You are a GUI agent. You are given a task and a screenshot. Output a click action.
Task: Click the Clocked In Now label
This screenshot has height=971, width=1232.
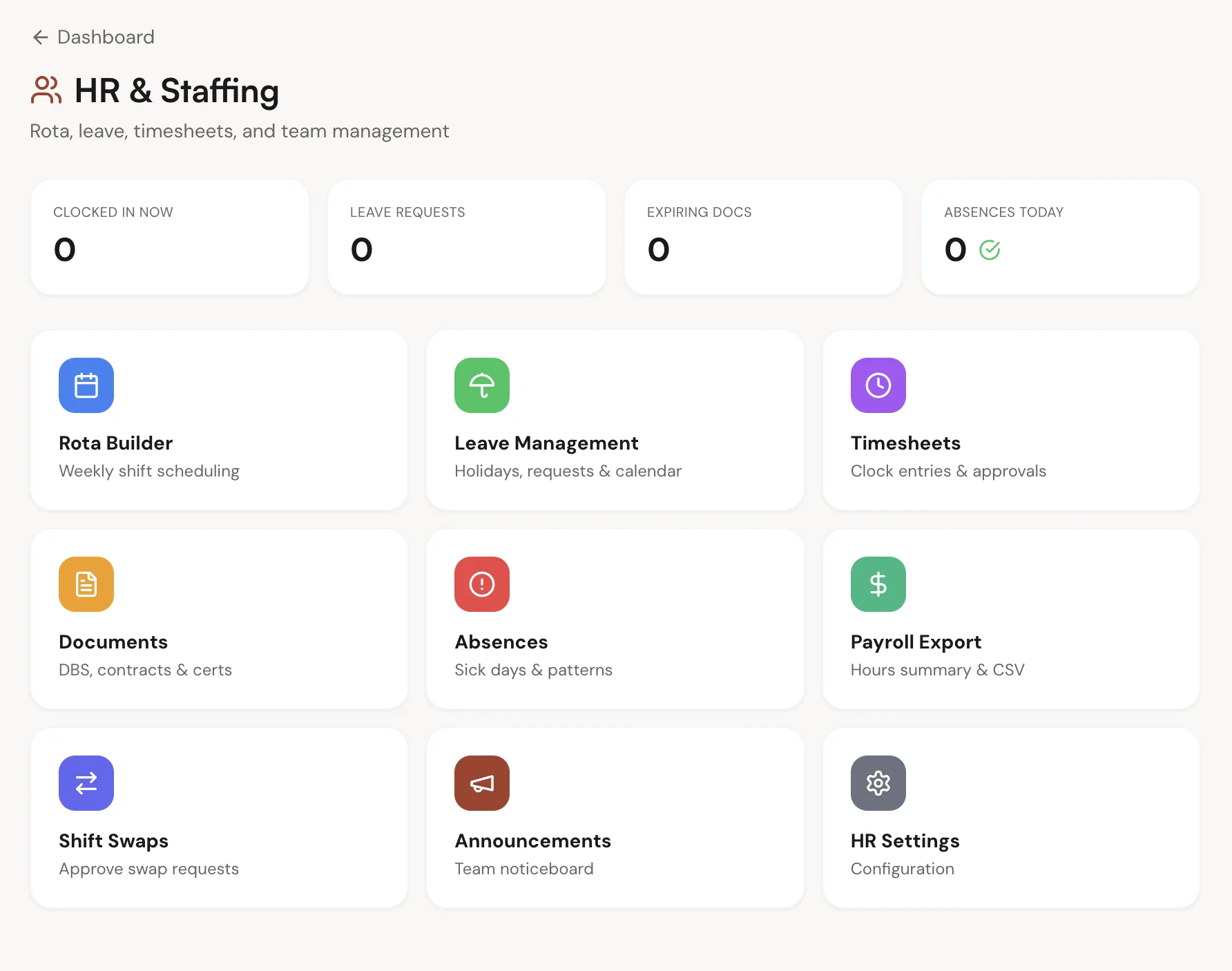tap(113, 212)
